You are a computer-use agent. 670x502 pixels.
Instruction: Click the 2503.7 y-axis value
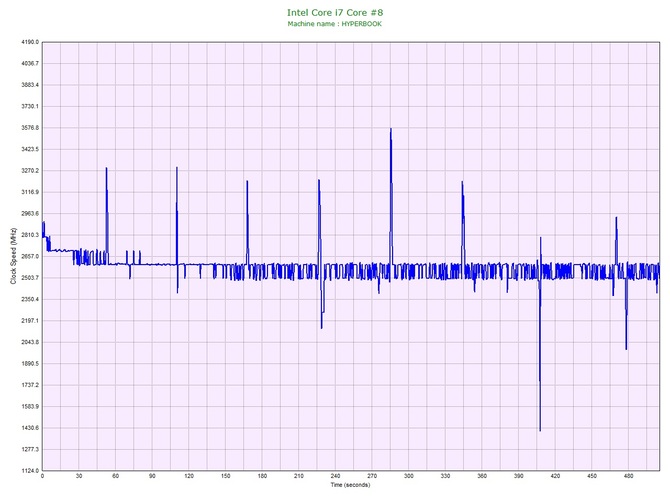click(x=30, y=278)
